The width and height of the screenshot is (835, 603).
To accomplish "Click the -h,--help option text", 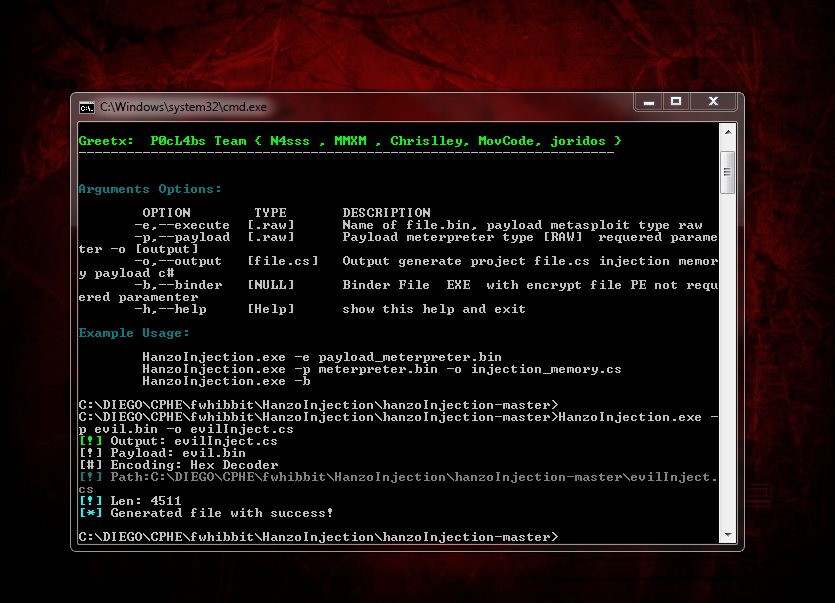I will click(x=170, y=309).
